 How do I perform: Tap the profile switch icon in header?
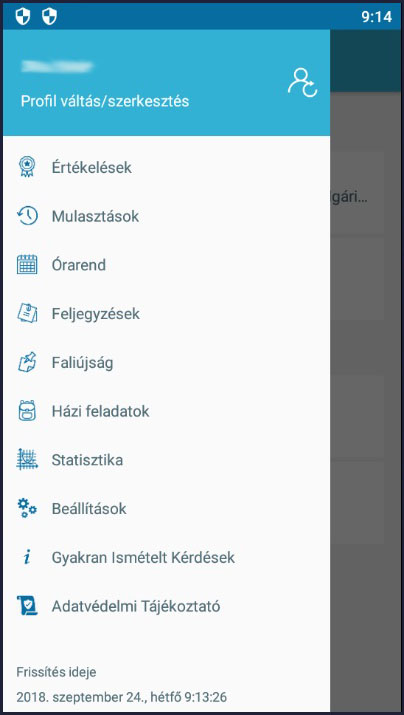(x=302, y=83)
